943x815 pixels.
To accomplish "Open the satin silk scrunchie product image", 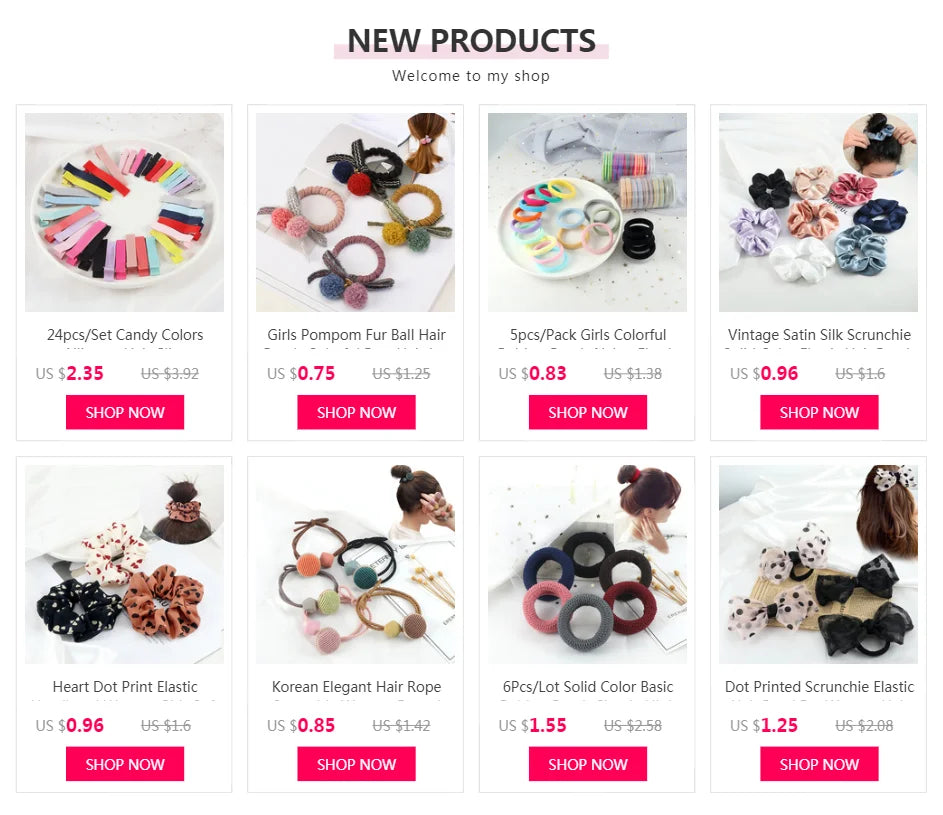I will [819, 212].
